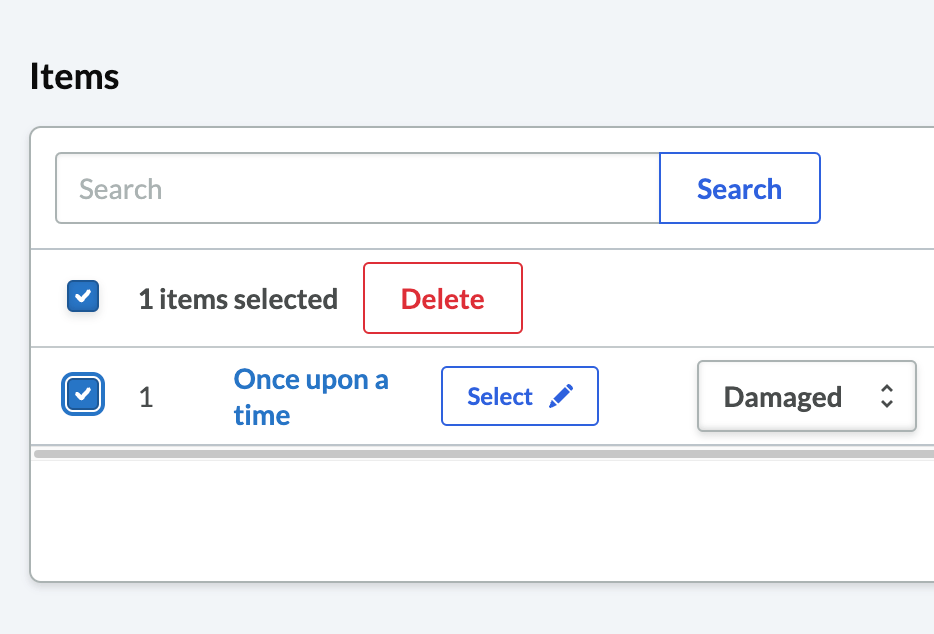Toggle the row checkbox for 'Once upon a time'
This screenshot has height=634, width=934.
coord(83,395)
